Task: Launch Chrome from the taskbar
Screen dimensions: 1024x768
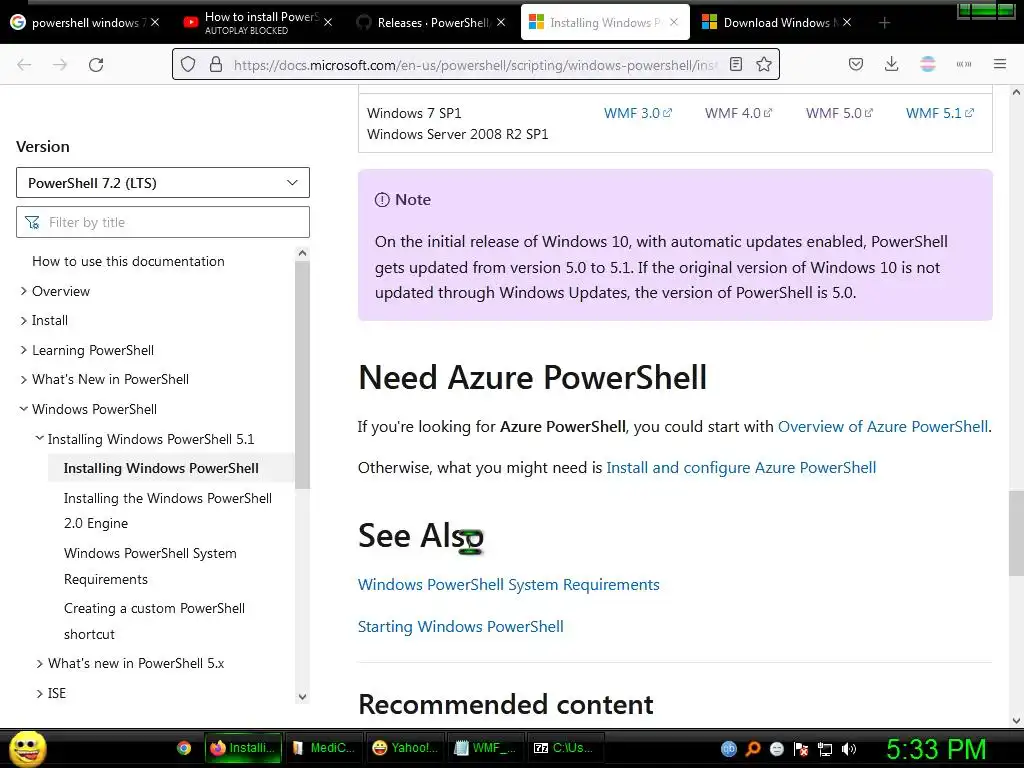Action: (x=184, y=748)
